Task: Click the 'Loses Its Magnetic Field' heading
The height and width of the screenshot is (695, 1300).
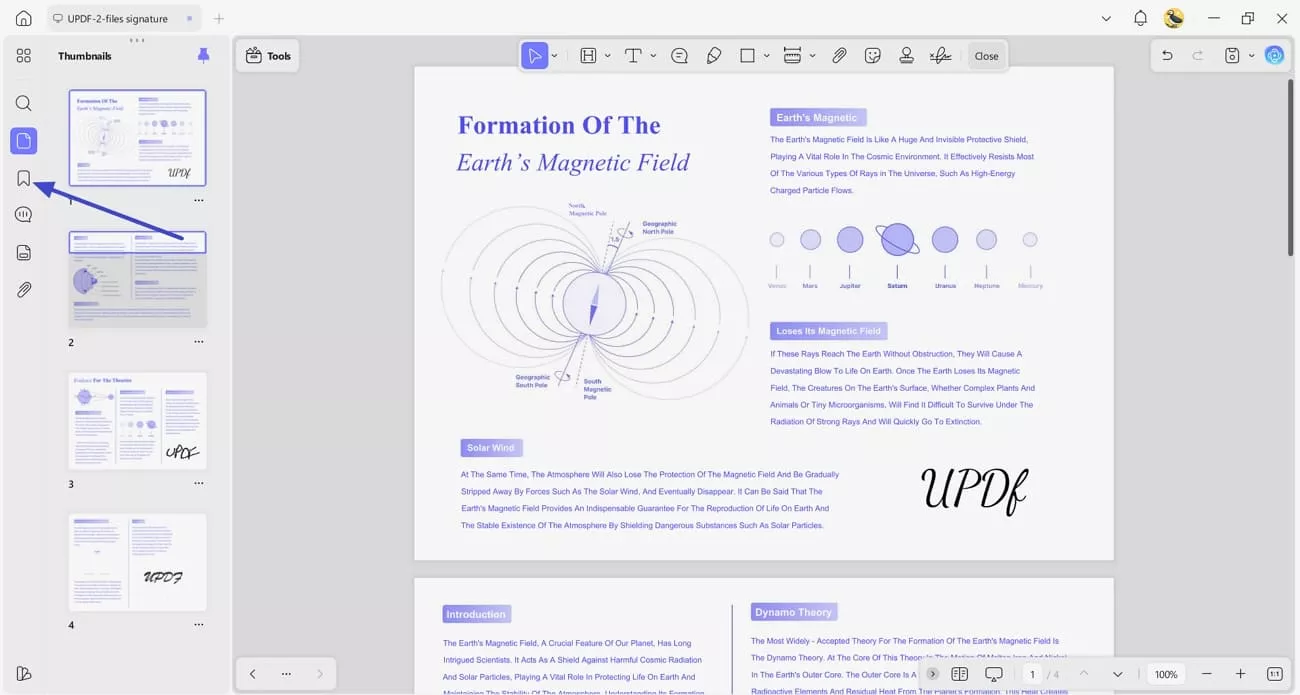Action: pos(828,331)
